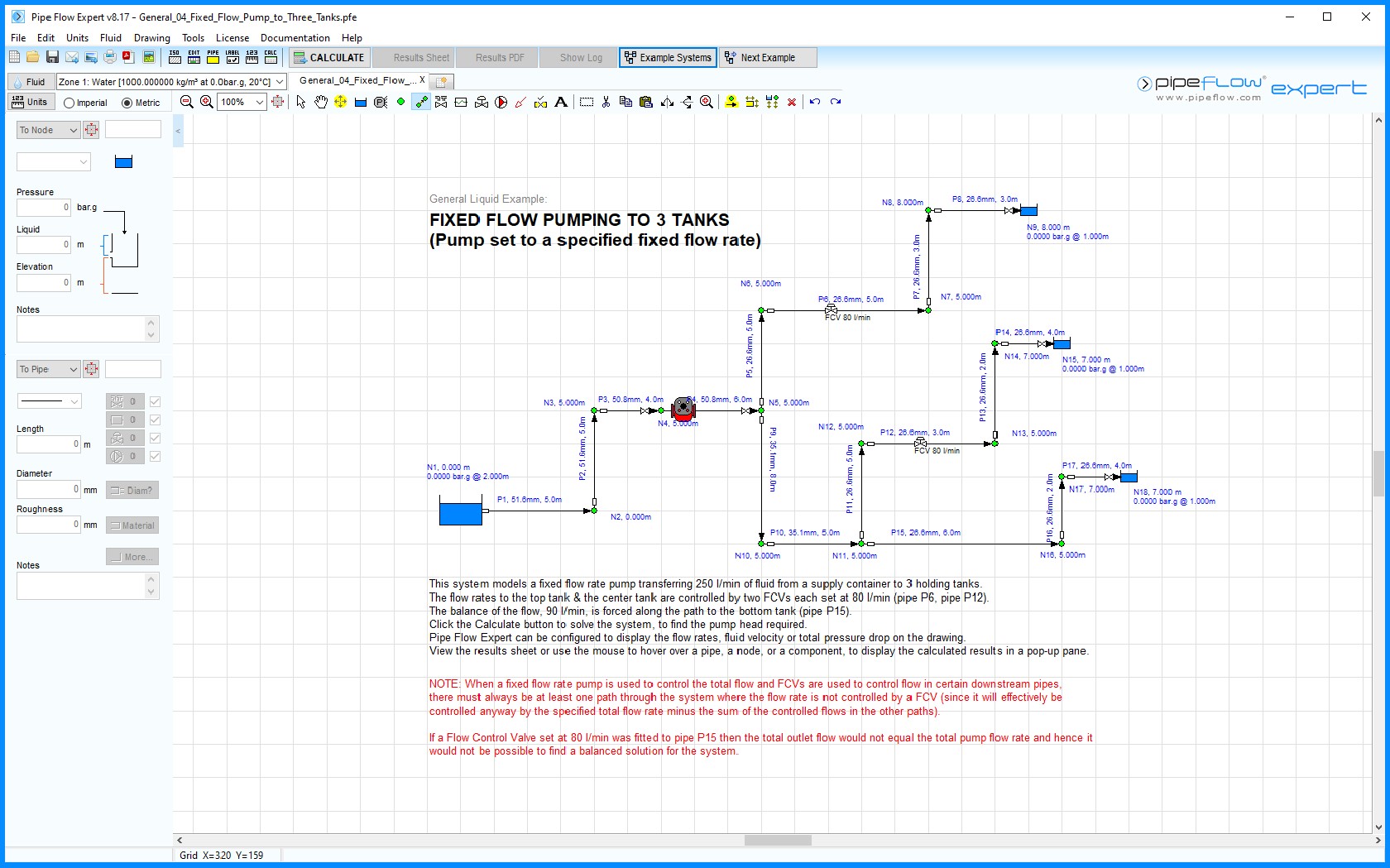Click the new grid document icon
1390x868 pixels.
click(x=14, y=57)
